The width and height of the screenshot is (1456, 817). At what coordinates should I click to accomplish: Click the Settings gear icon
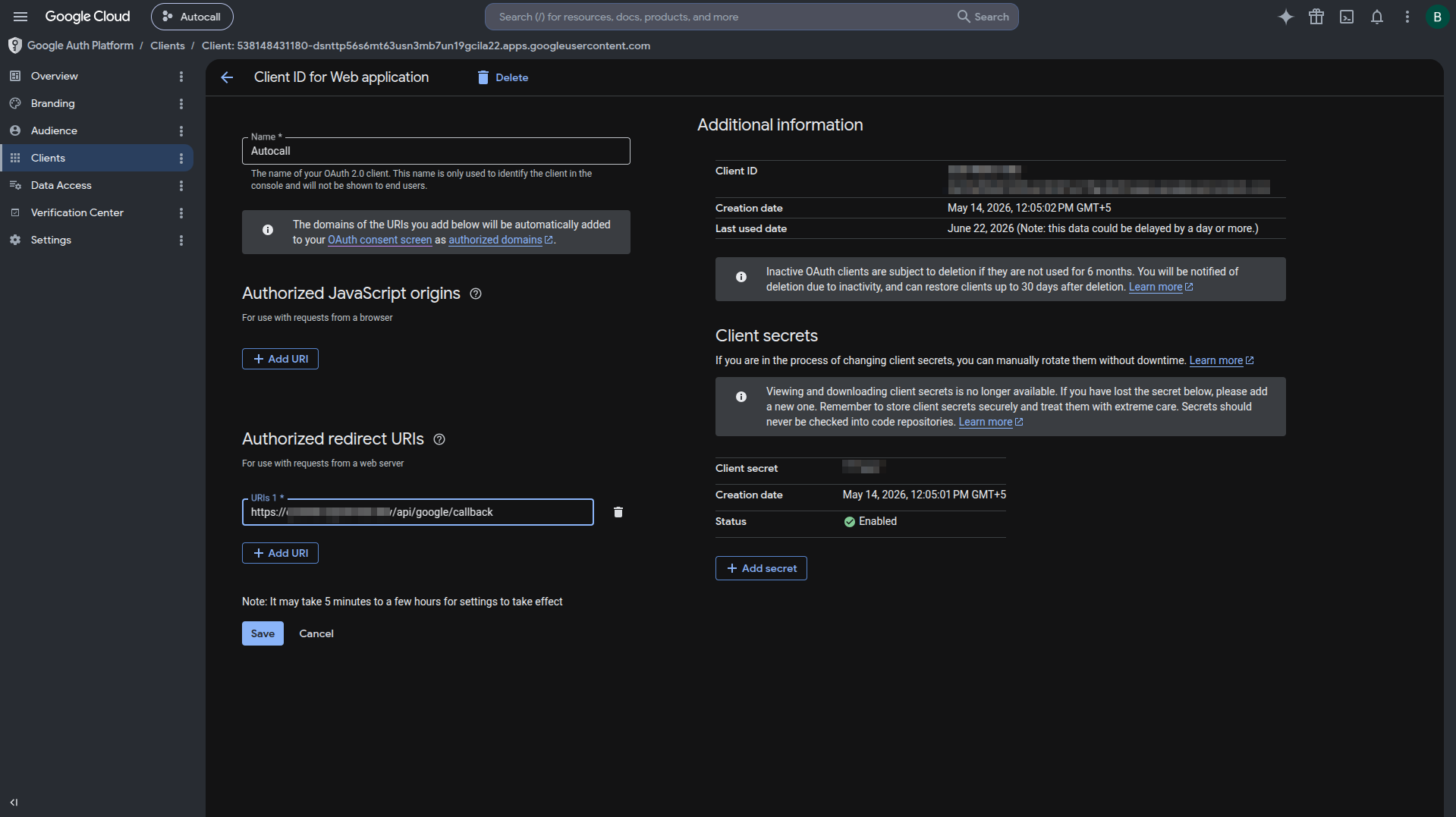pyautogui.click(x=15, y=240)
